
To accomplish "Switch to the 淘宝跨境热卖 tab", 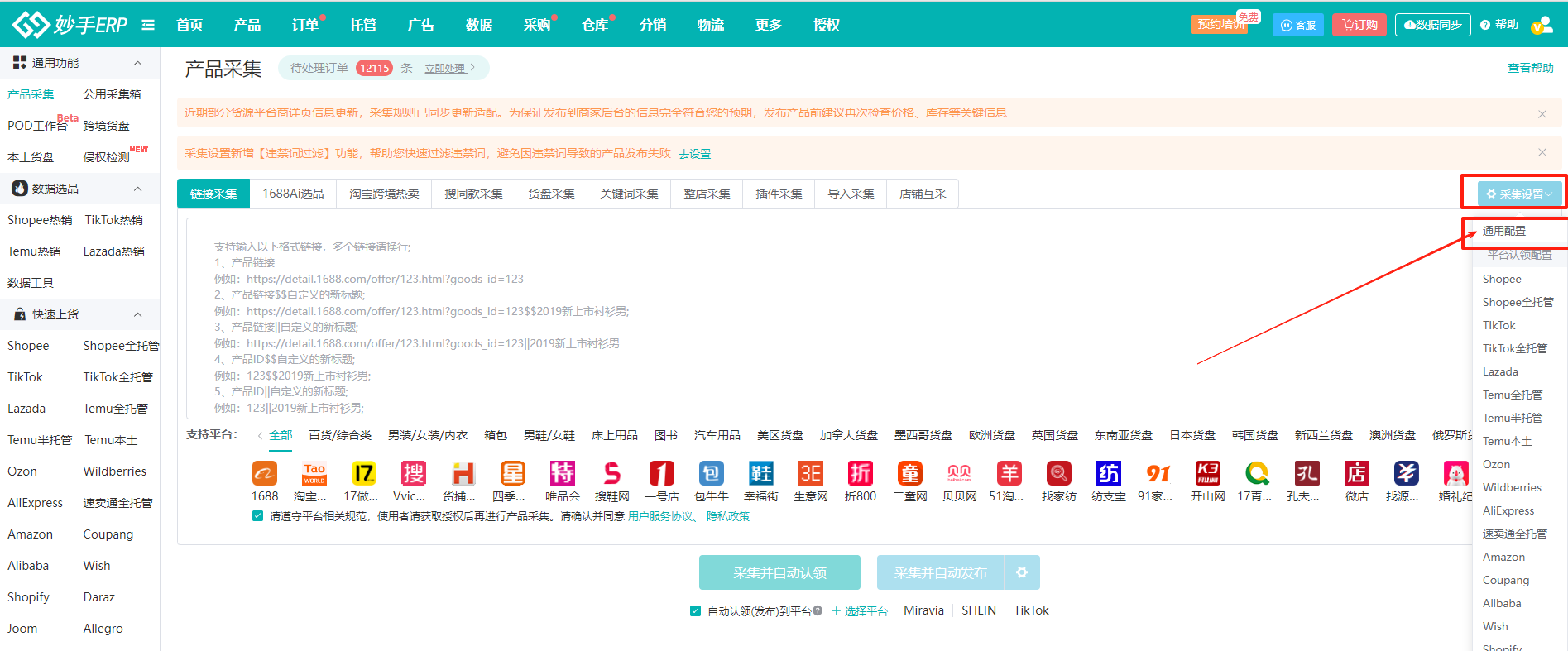I will (385, 194).
